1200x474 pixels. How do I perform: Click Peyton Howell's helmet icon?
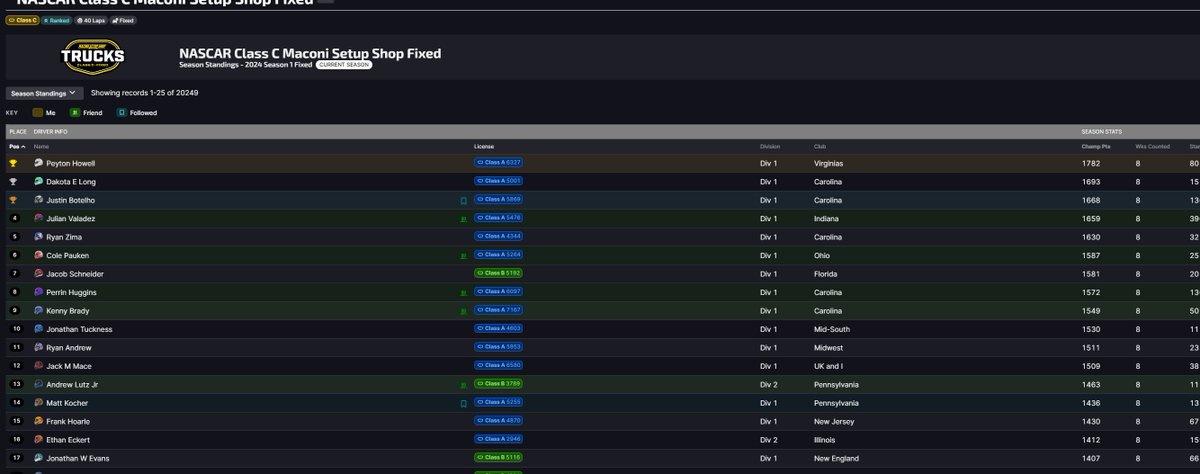click(x=38, y=163)
